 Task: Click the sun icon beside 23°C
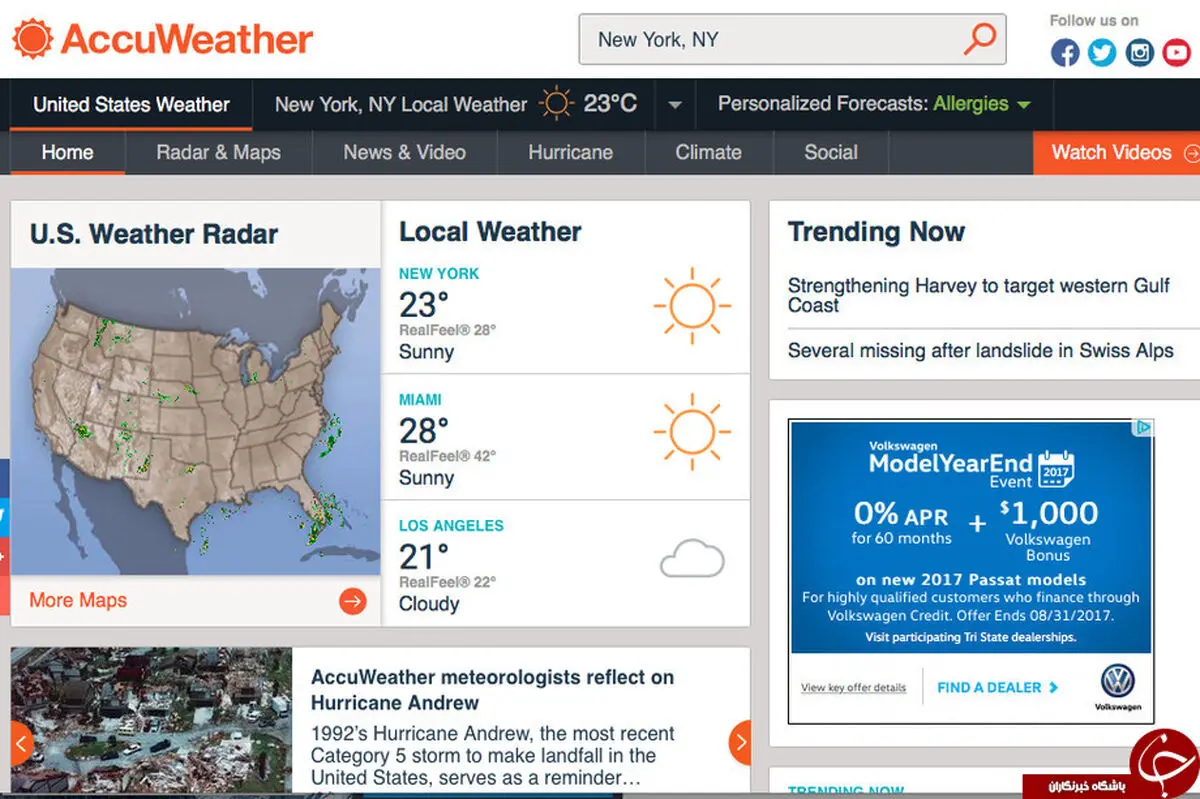point(556,104)
